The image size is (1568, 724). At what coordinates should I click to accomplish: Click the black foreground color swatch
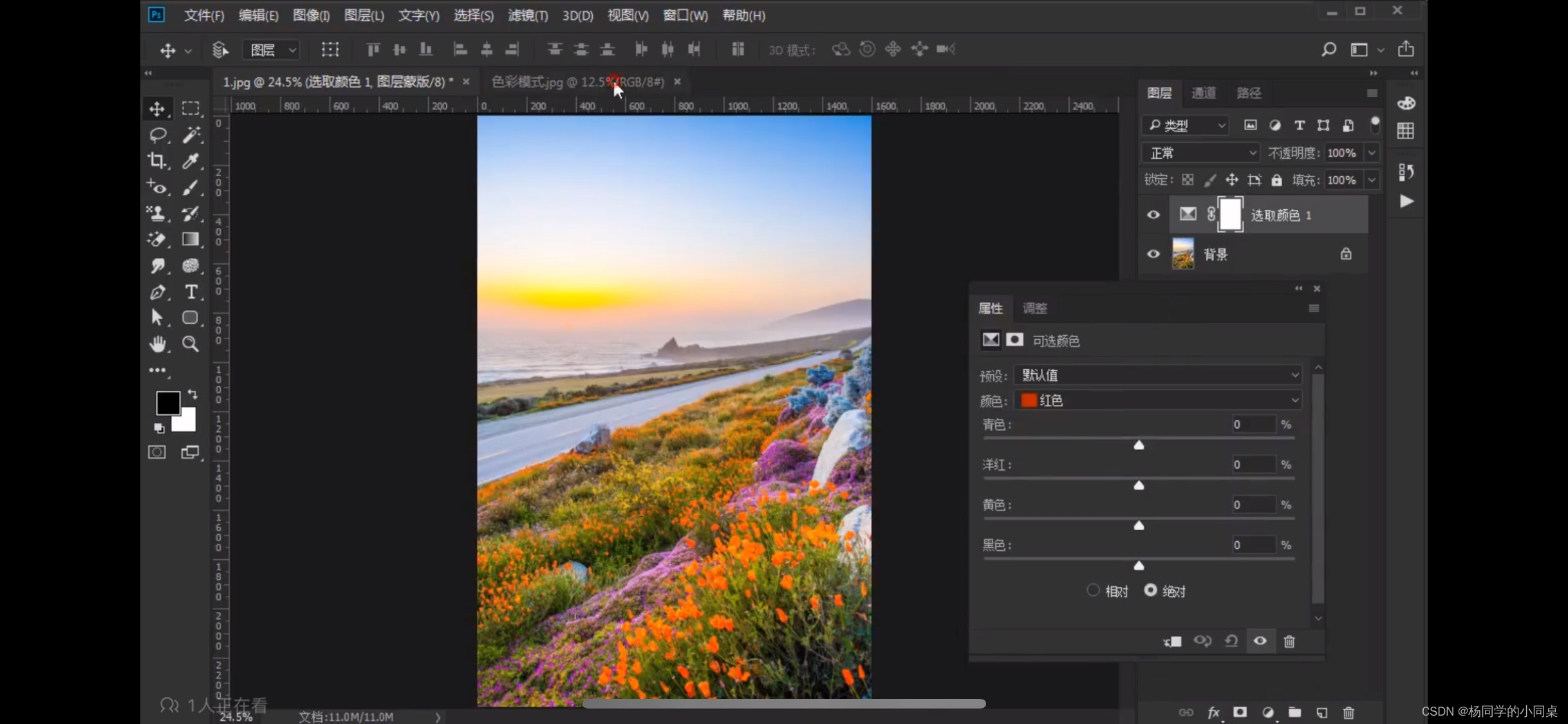tap(167, 403)
